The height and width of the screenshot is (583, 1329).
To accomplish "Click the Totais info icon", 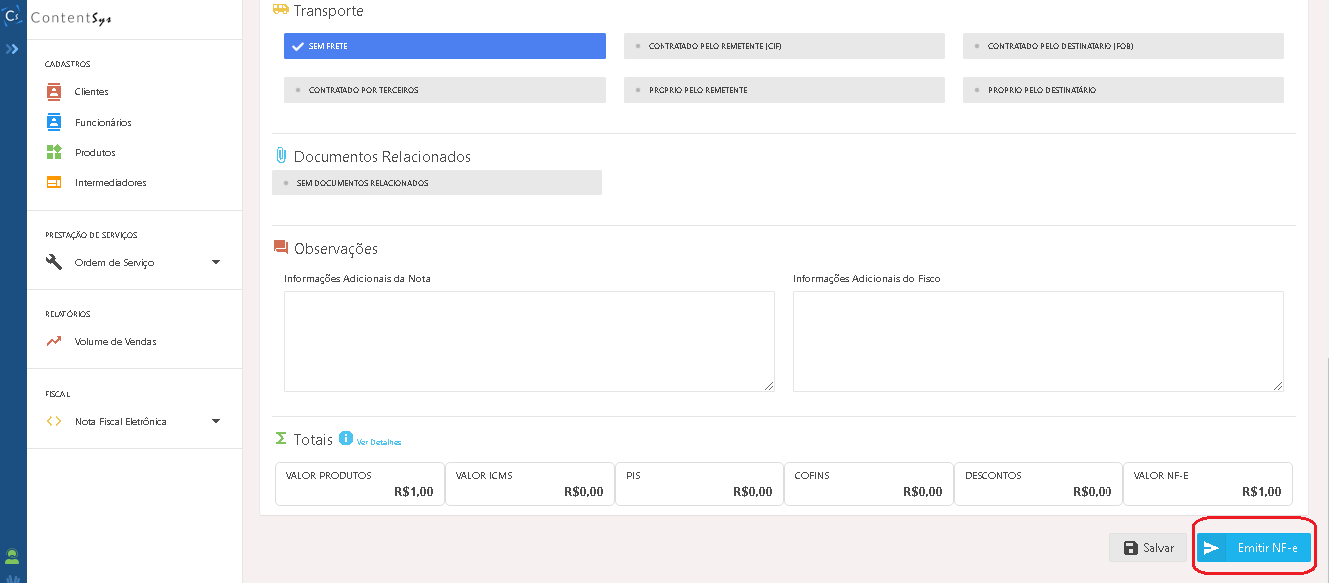I will coord(346,438).
